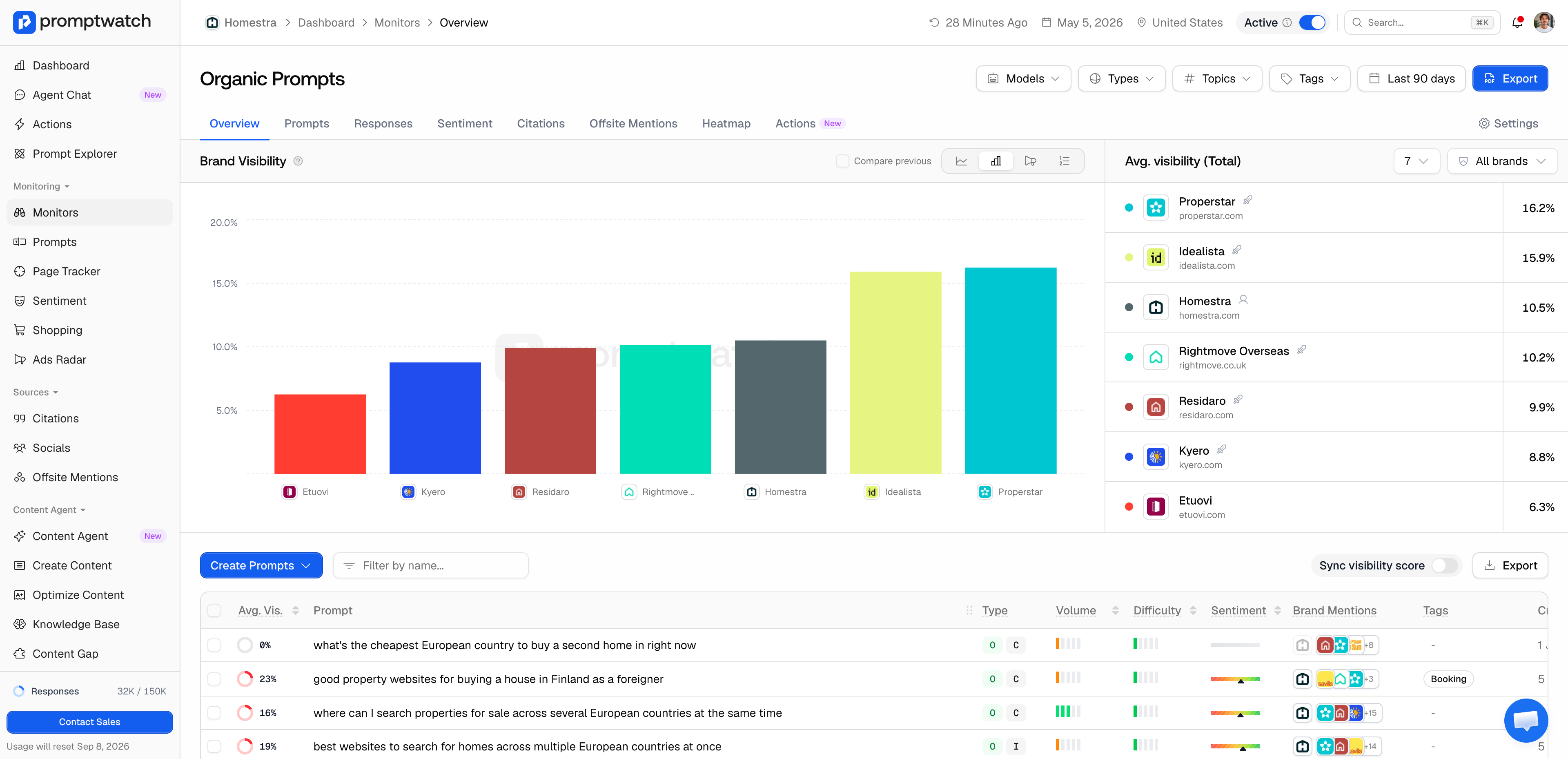Click Homestra mention icon in Finland row
Viewport: 1568px width, 759px height.
point(1302,679)
